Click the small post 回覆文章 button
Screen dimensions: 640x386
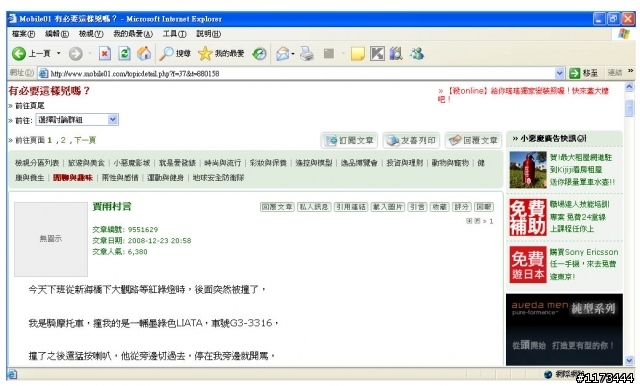(277, 207)
